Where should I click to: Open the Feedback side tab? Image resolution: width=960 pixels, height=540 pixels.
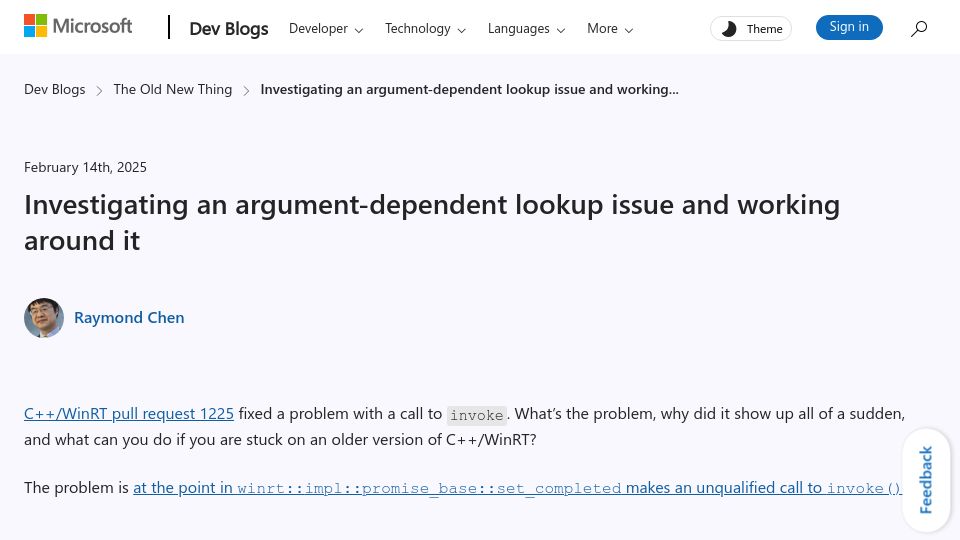coord(926,479)
